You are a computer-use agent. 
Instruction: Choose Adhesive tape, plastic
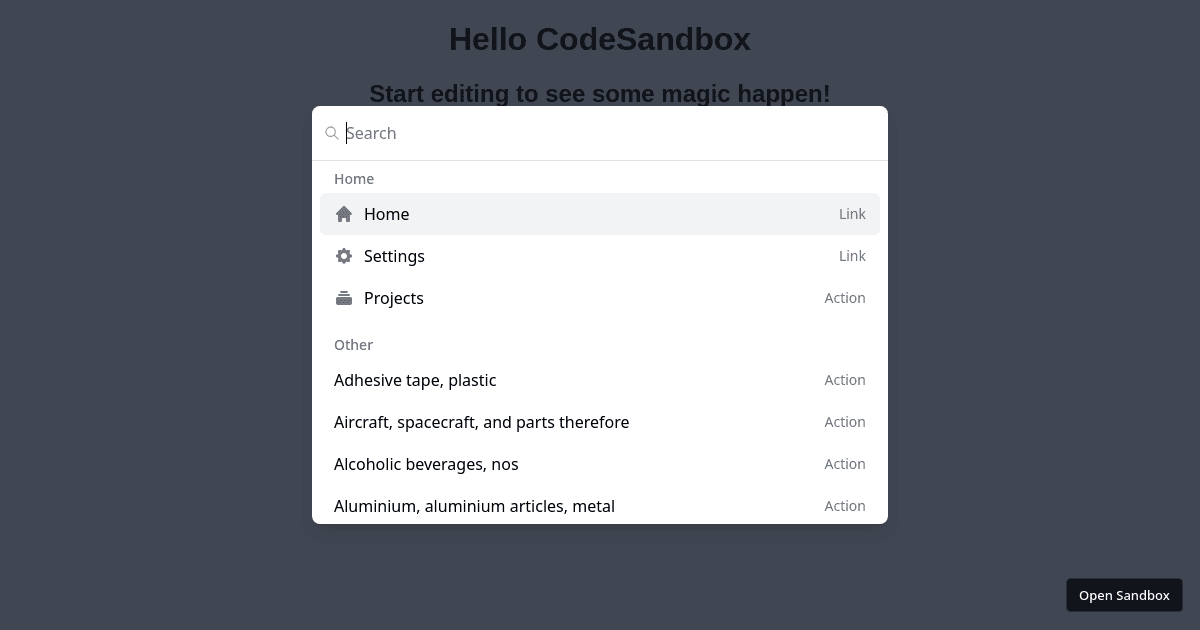(600, 380)
